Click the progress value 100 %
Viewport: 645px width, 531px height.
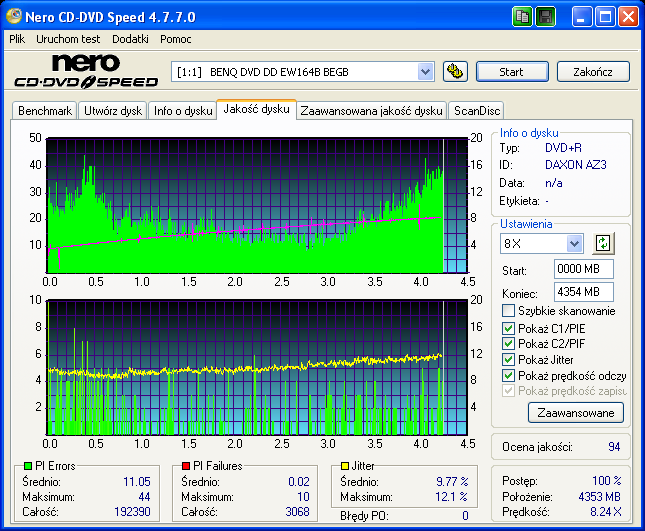[x=607, y=480]
